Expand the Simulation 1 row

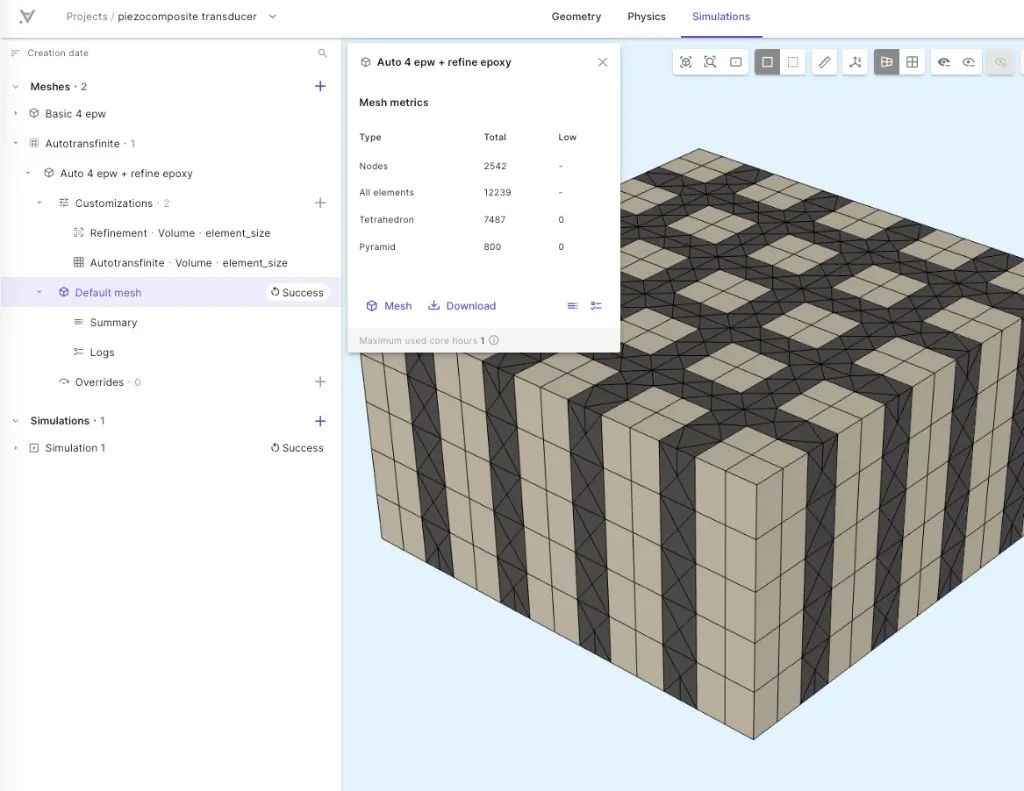tap(16, 448)
